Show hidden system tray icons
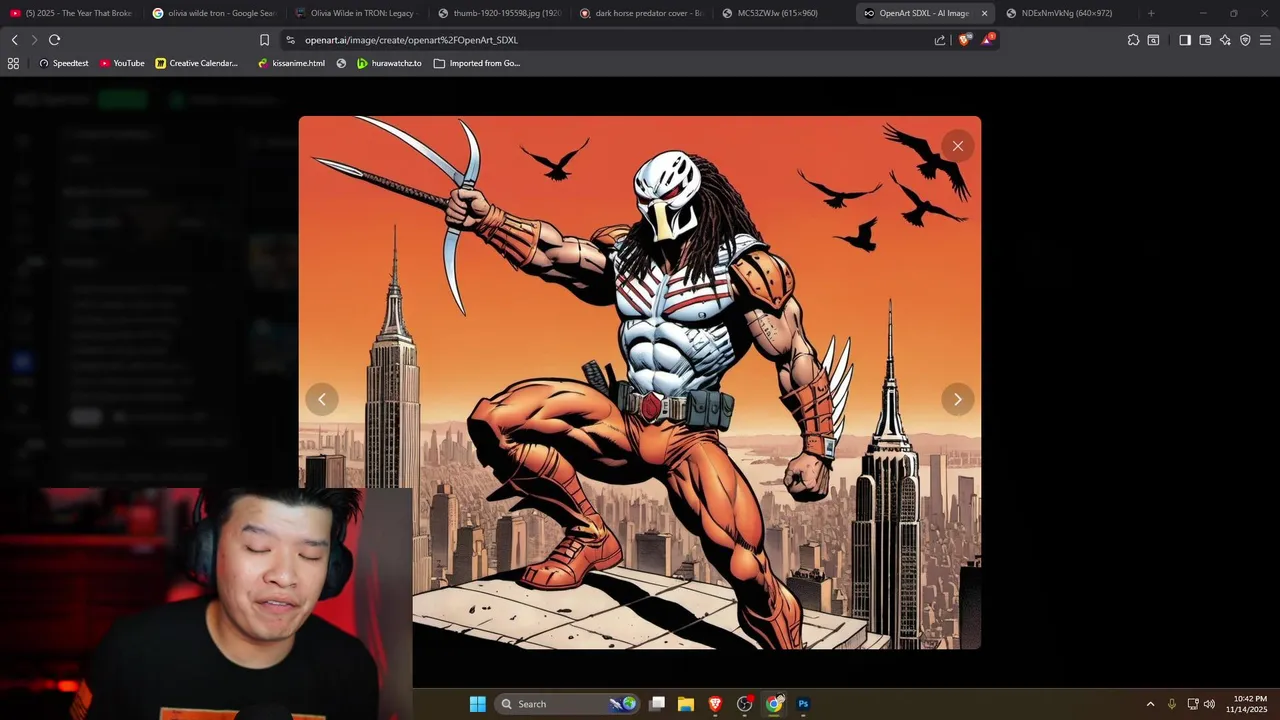This screenshot has width=1280, height=720. (1150, 704)
